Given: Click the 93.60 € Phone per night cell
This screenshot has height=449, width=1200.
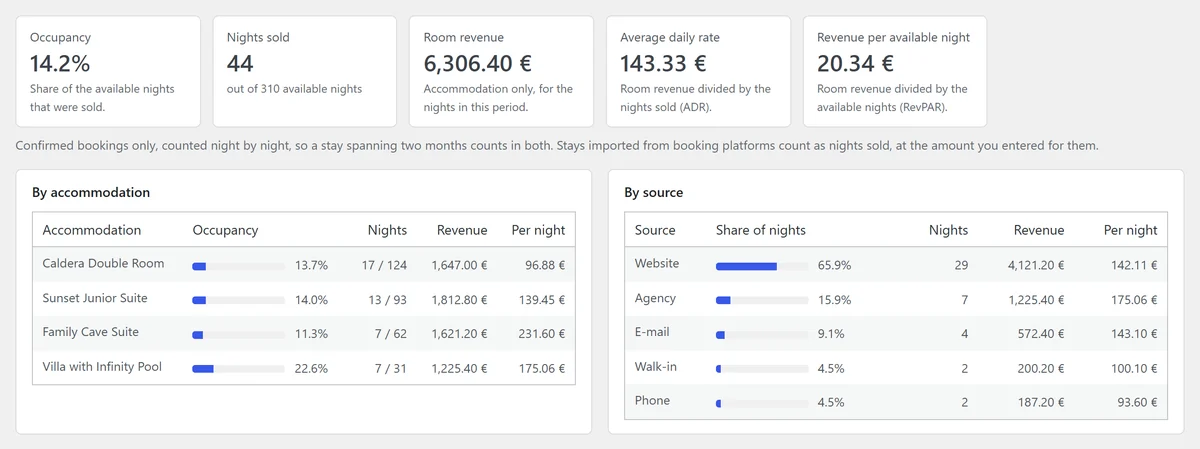Looking at the screenshot, I should [x=1135, y=402].
